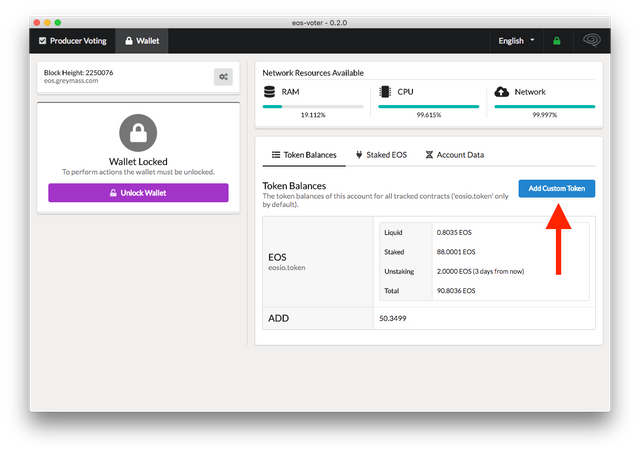This screenshot has width=640, height=454.
Task: Open the Account Data tab
Action: pyautogui.click(x=454, y=155)
